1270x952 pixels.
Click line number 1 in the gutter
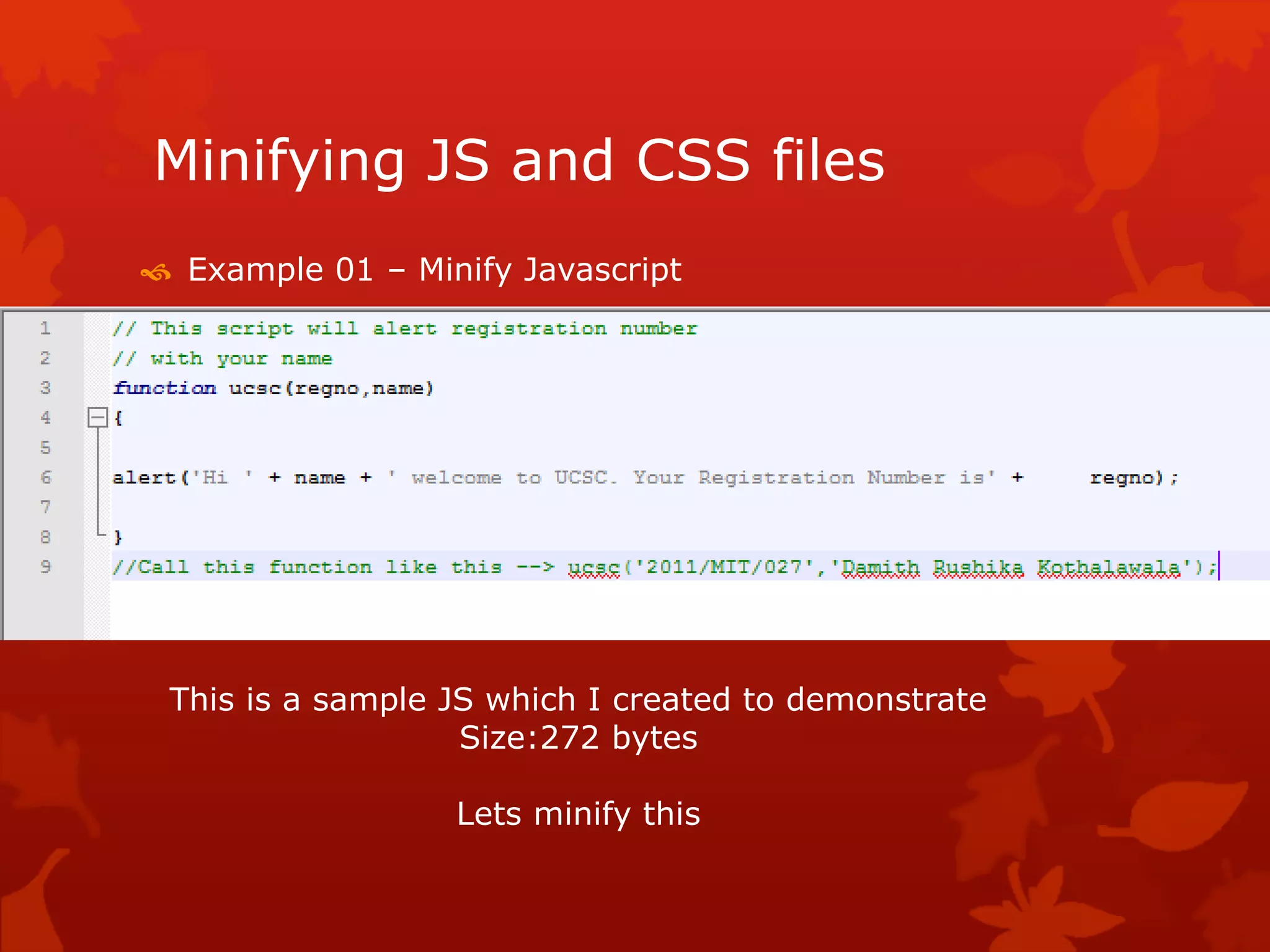pyautogui.click(x=45, y=328)
